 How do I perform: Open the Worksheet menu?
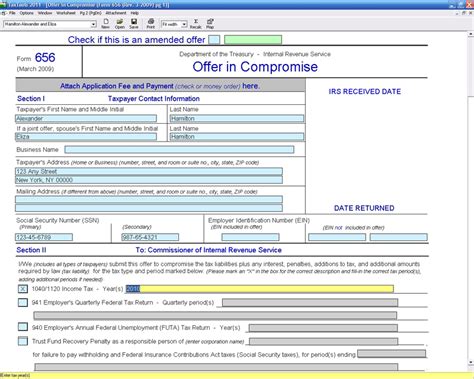(66, 13)
